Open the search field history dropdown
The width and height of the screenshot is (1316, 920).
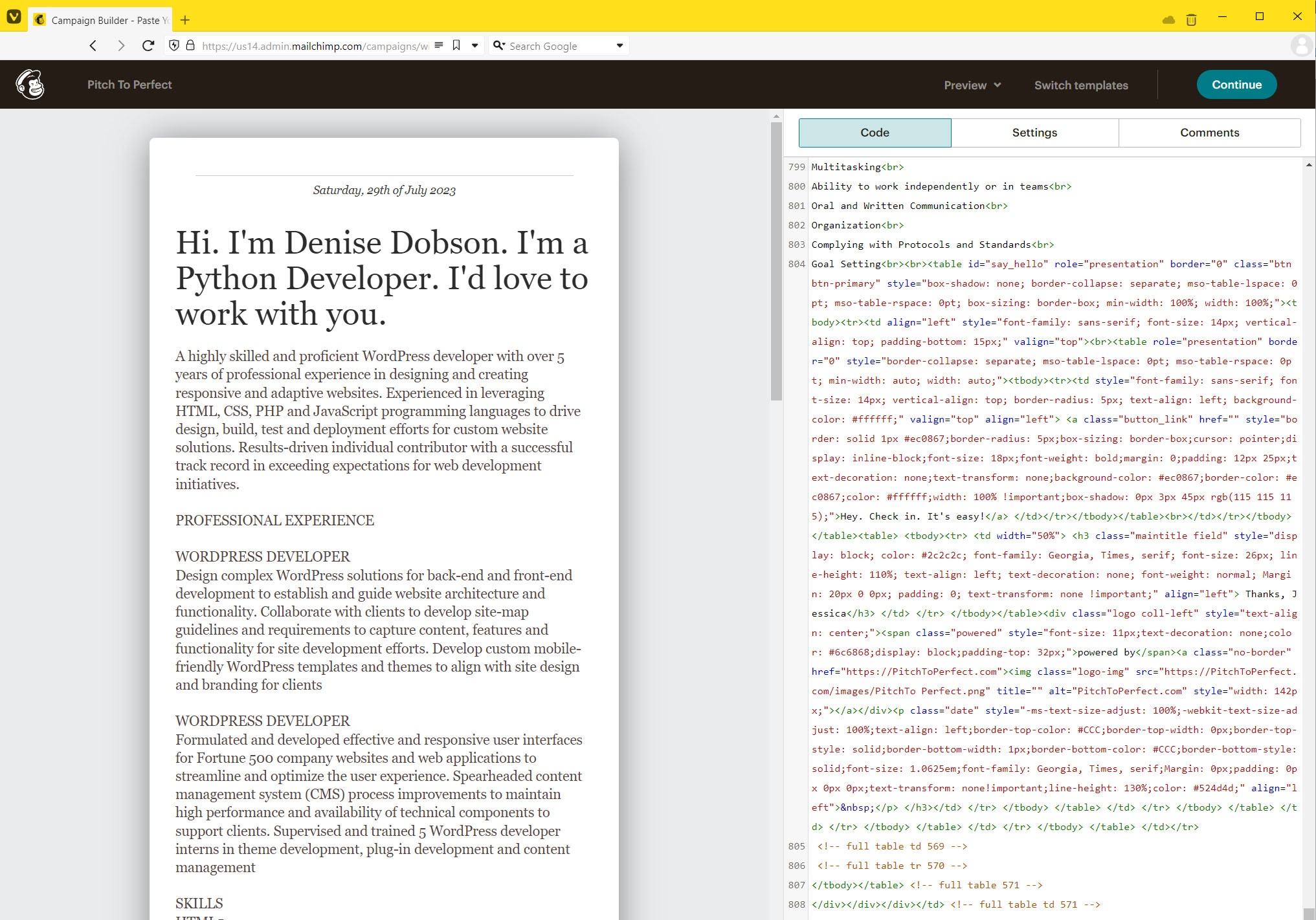click(x=619, y=46)
